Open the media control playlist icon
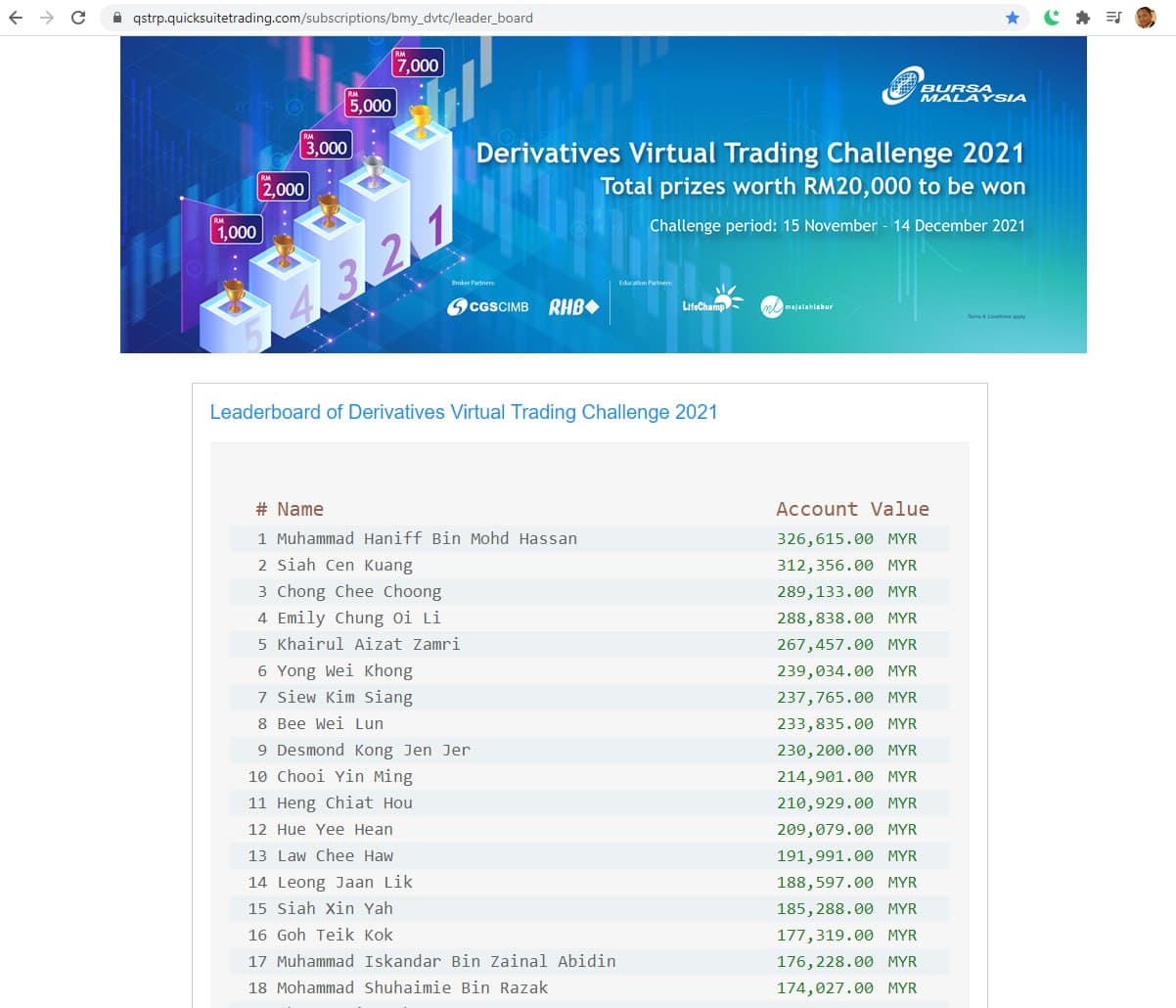 1113,18
